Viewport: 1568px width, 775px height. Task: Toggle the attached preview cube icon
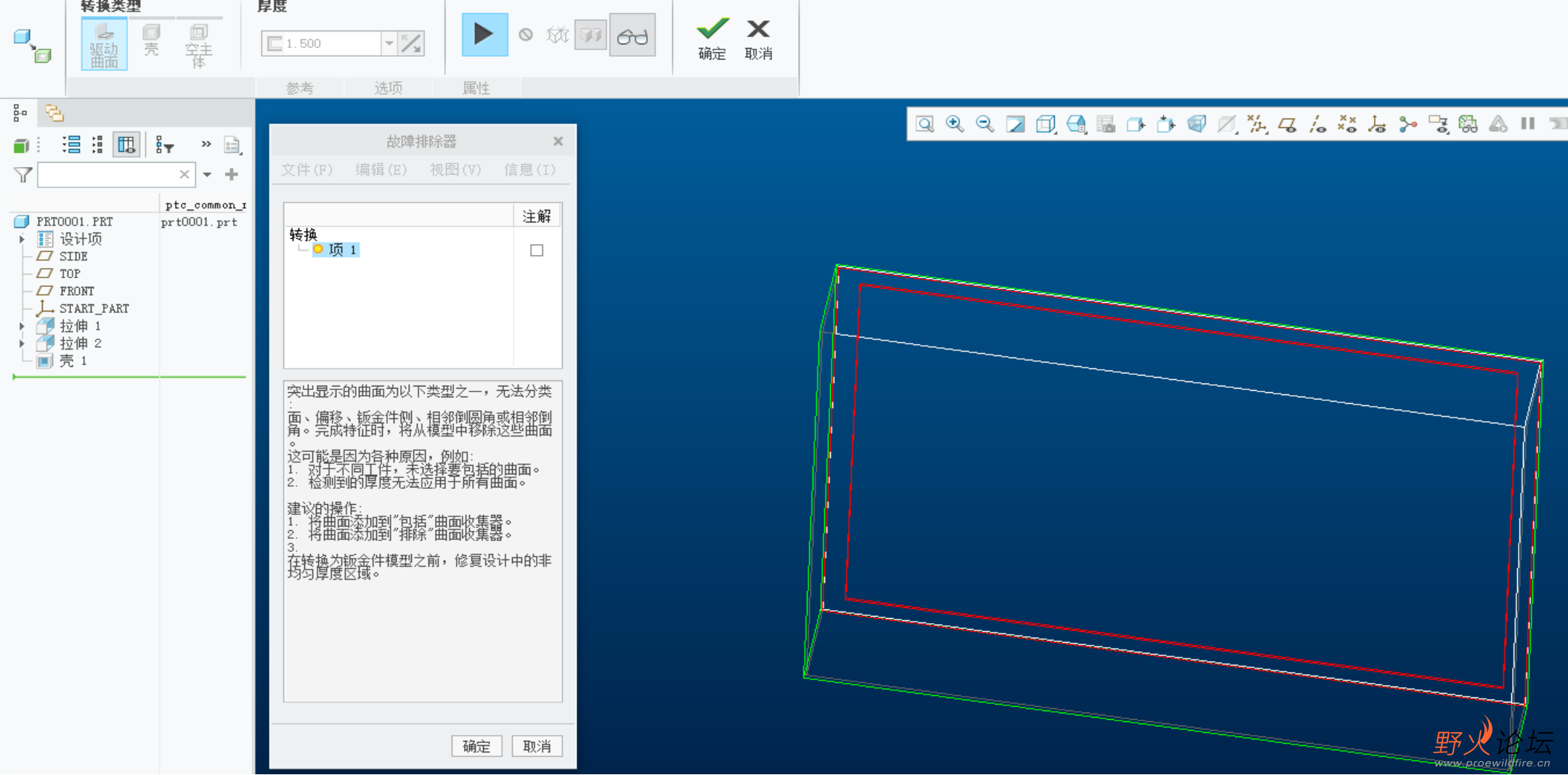coord(590,35)
